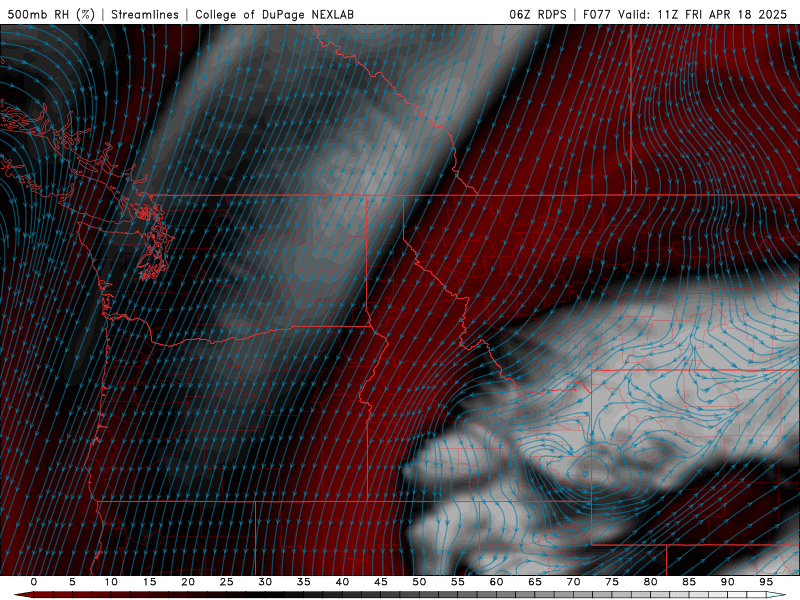
Task: Click the colorbar label '80'
Action: click(x=651, y=582)
